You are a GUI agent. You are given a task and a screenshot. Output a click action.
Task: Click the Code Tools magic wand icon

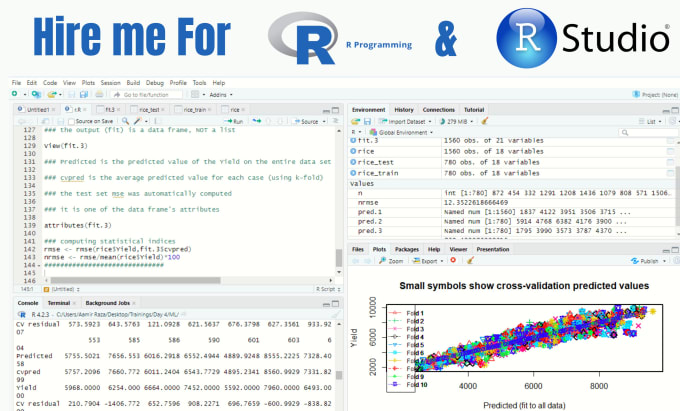pos(137,121)
